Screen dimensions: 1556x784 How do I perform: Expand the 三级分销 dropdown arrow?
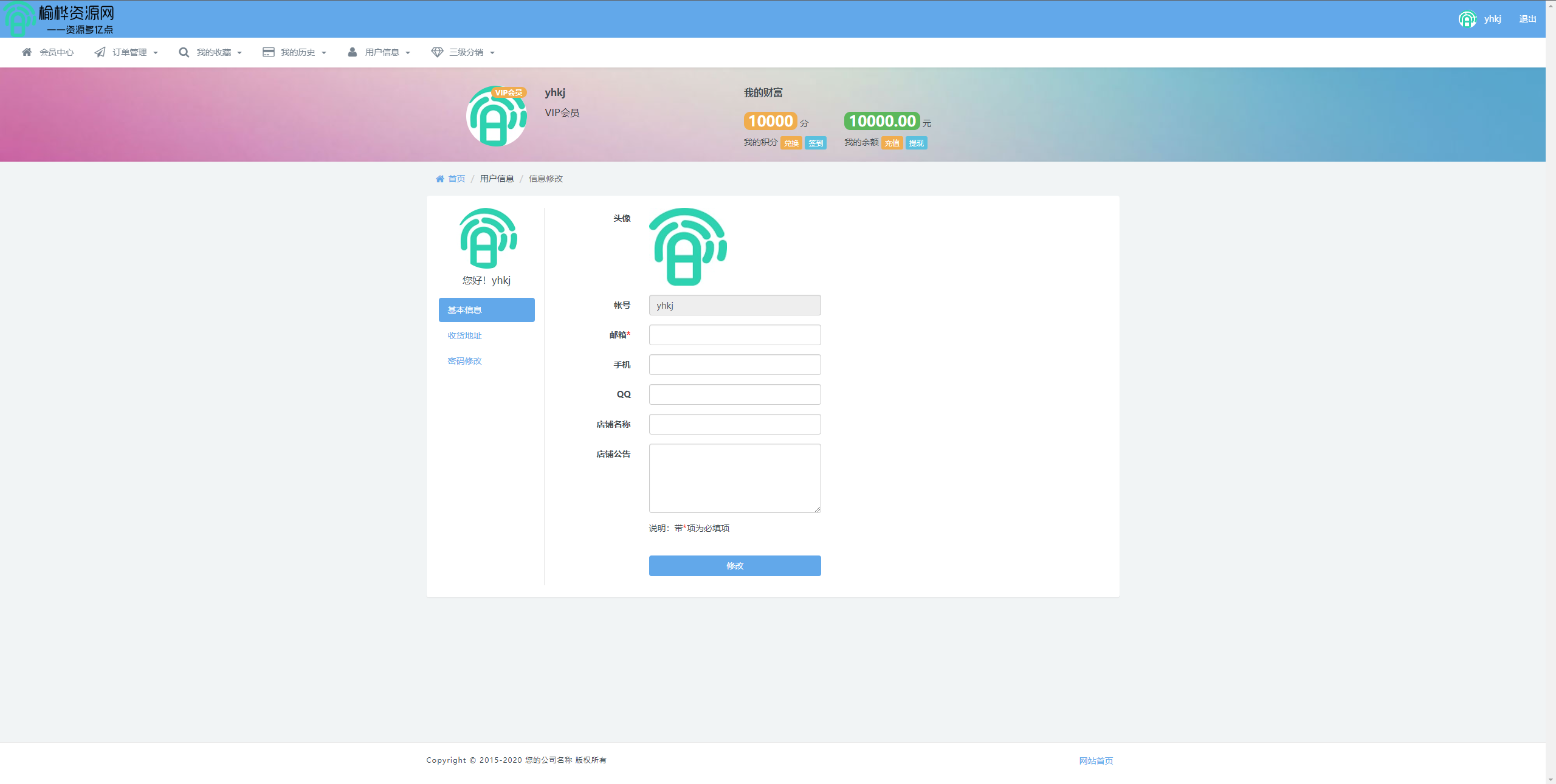(492, 53)
